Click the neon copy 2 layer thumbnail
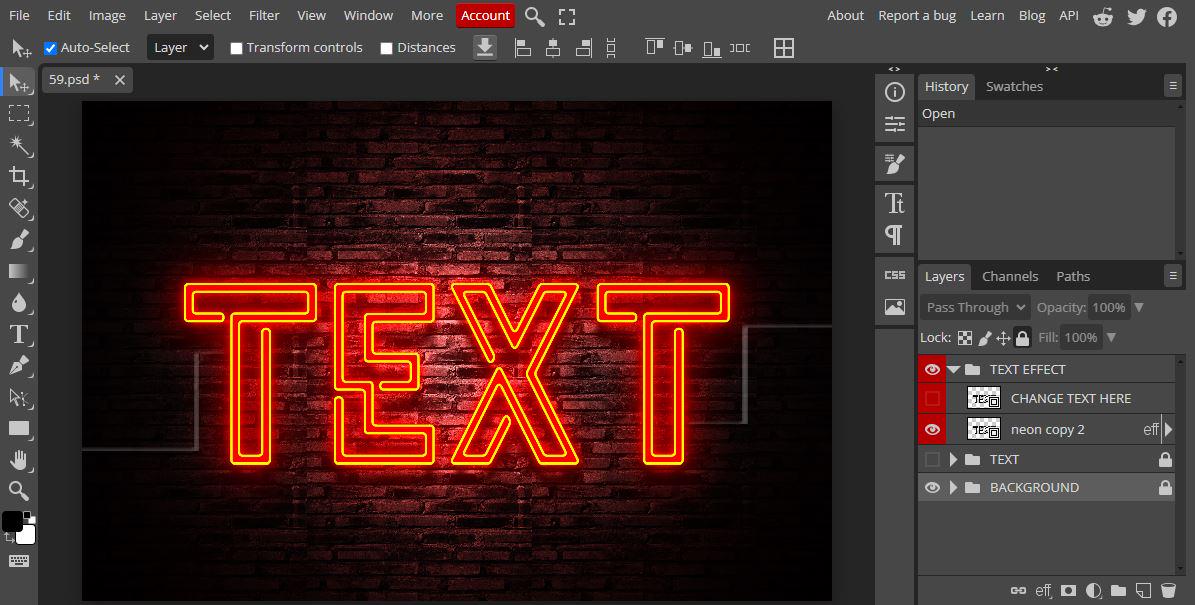 (984, 429)
